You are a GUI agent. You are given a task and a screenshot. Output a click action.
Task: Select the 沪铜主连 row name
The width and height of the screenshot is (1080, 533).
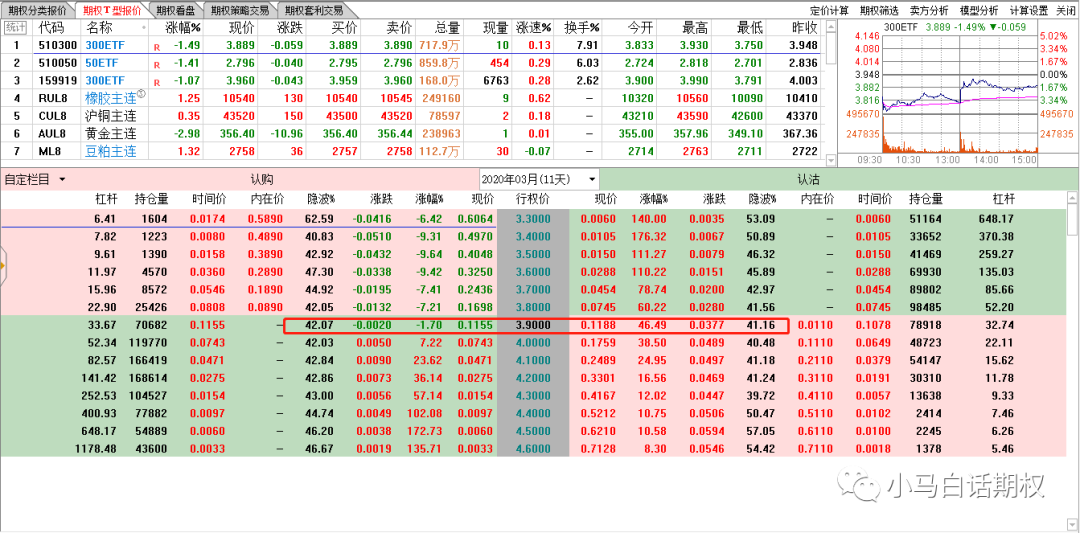(111, 116)
